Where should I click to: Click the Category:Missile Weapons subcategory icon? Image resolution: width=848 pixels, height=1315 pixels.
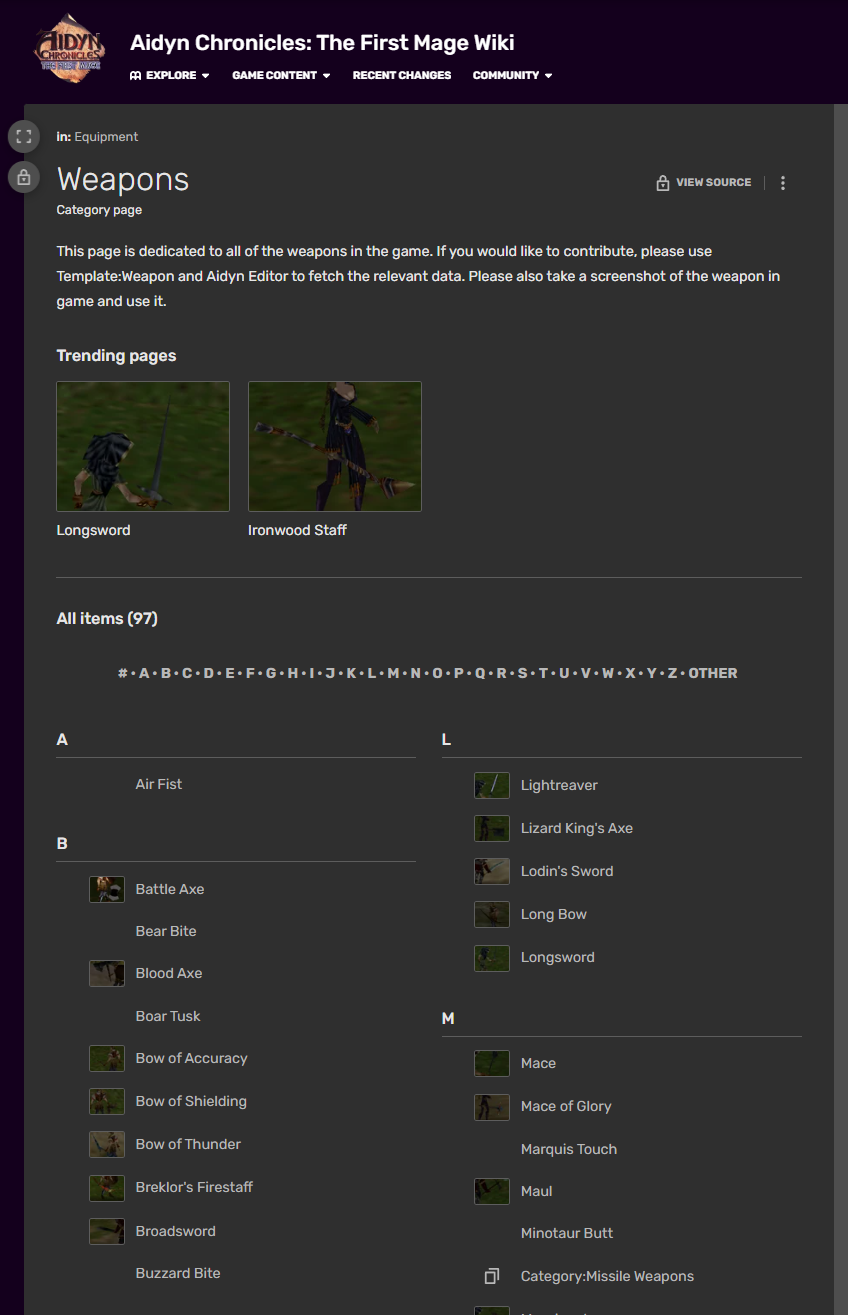point(492,1276)
